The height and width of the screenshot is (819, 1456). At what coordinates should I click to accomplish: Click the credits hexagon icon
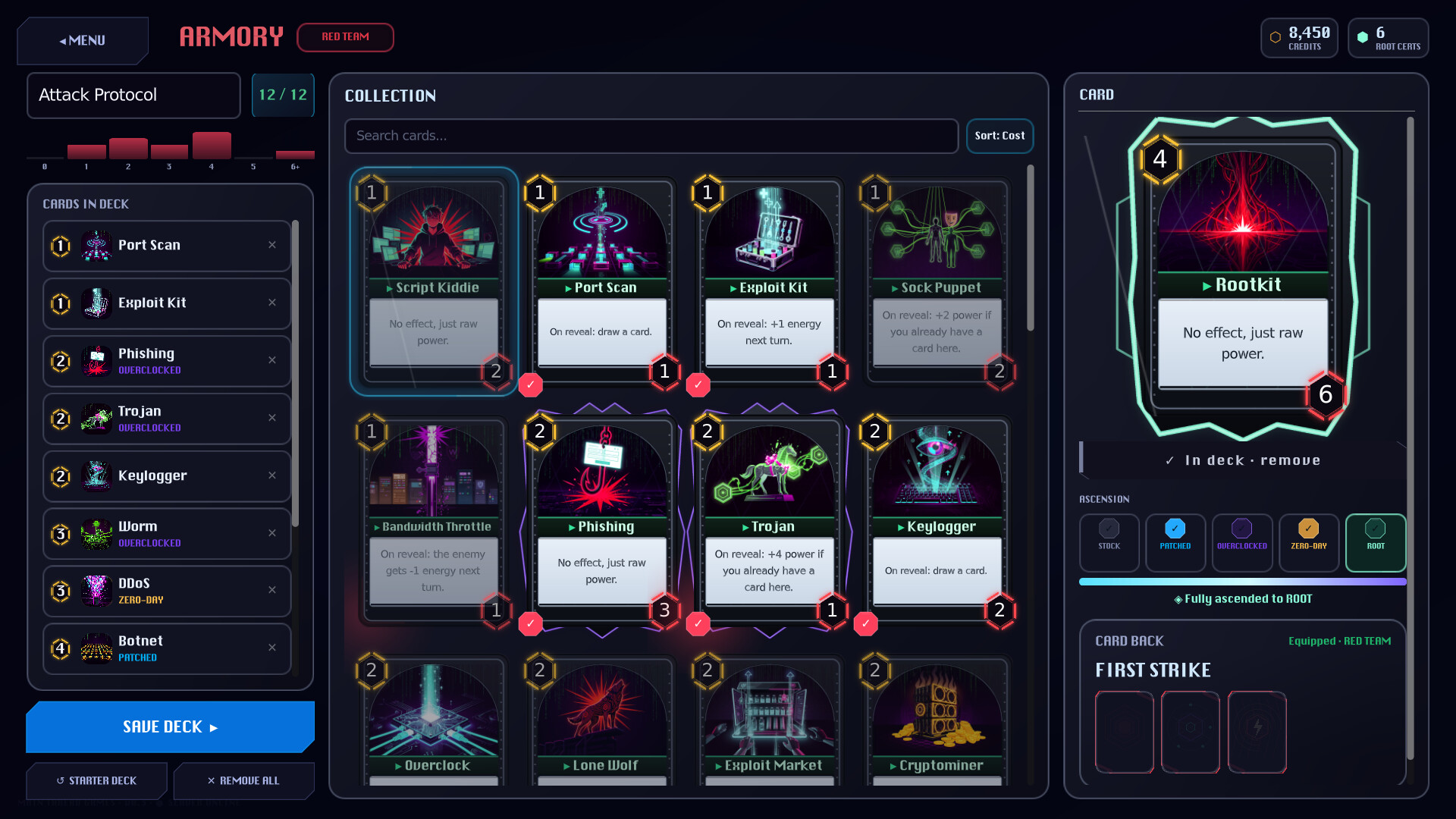click(1276, 37)
